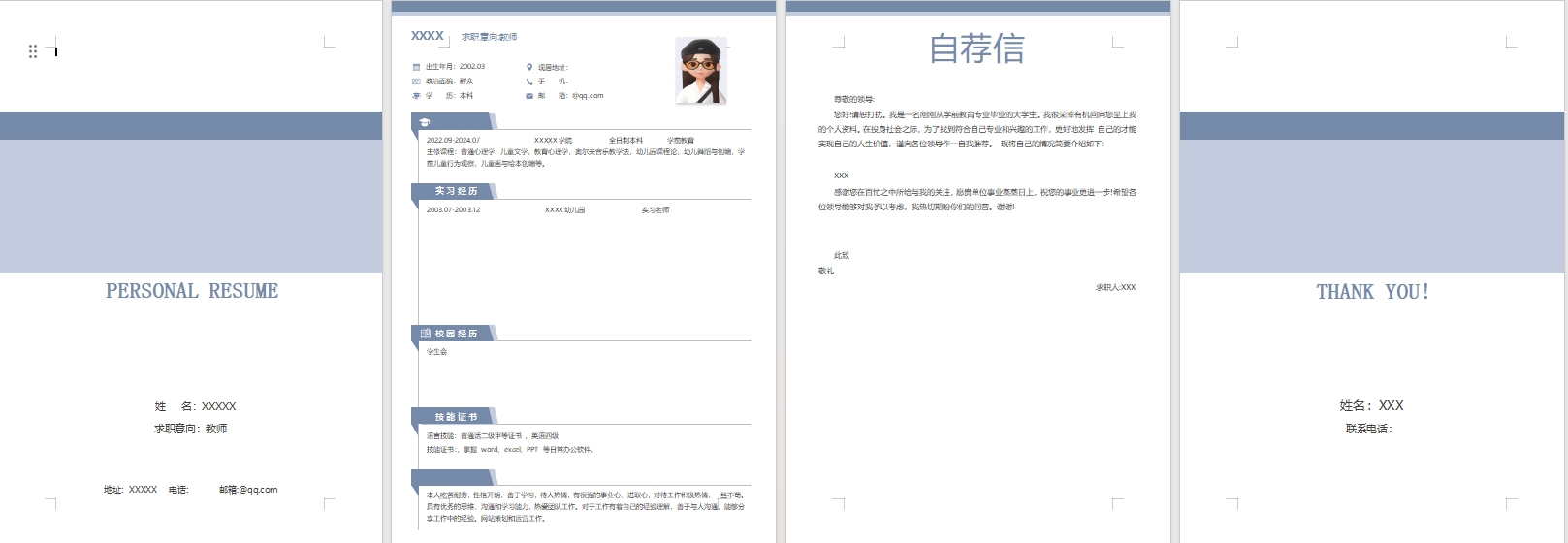Click the book icon beside 校园经历

click(426, 334)
